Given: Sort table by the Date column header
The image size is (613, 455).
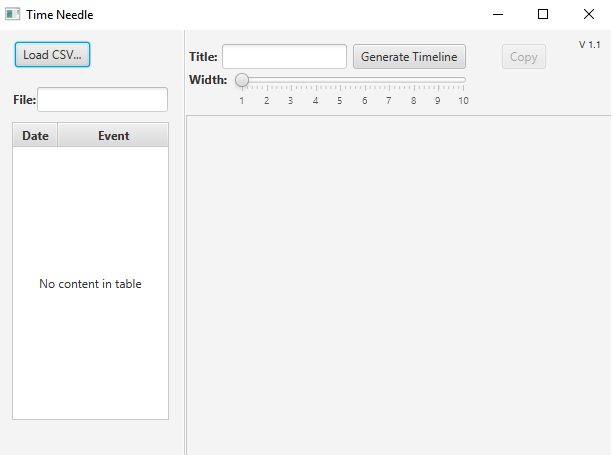Looking at the screenshot, I should click(x=35, y=136).
